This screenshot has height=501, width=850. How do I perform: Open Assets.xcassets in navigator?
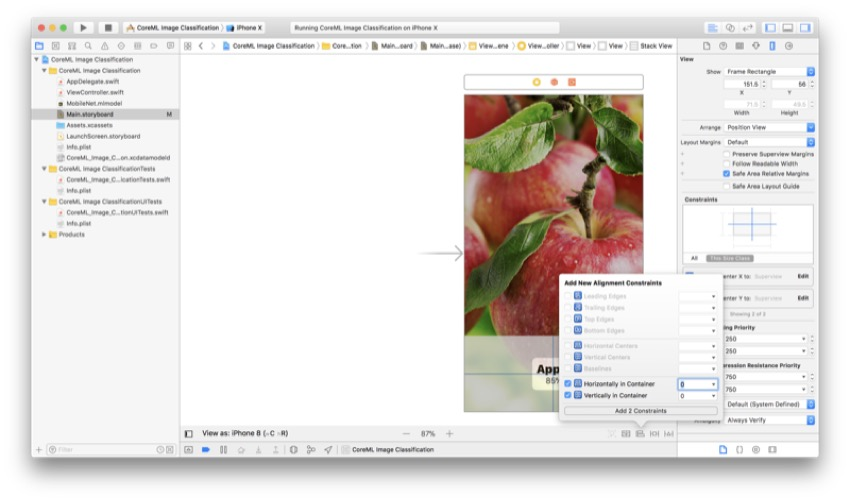click(89, 125)
